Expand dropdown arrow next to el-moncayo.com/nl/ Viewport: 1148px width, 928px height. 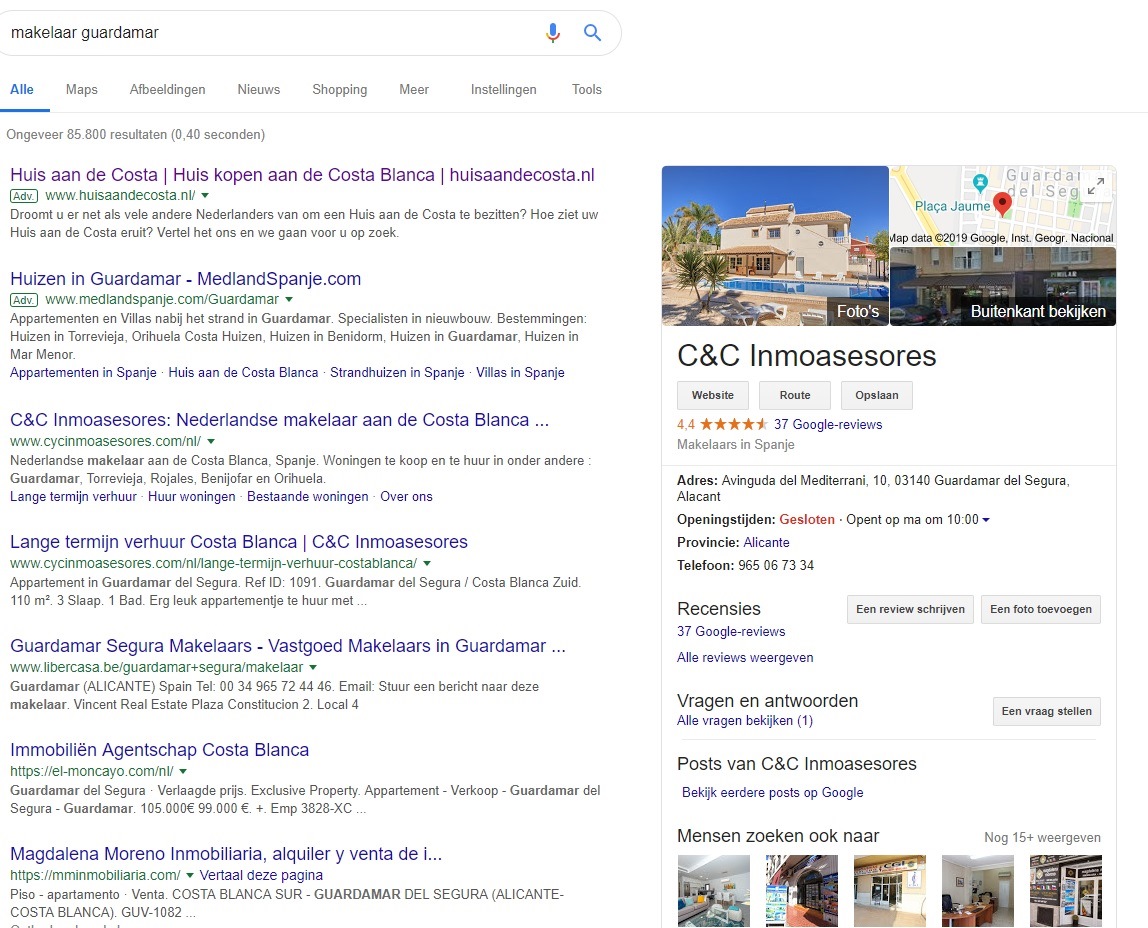point(183,771)
